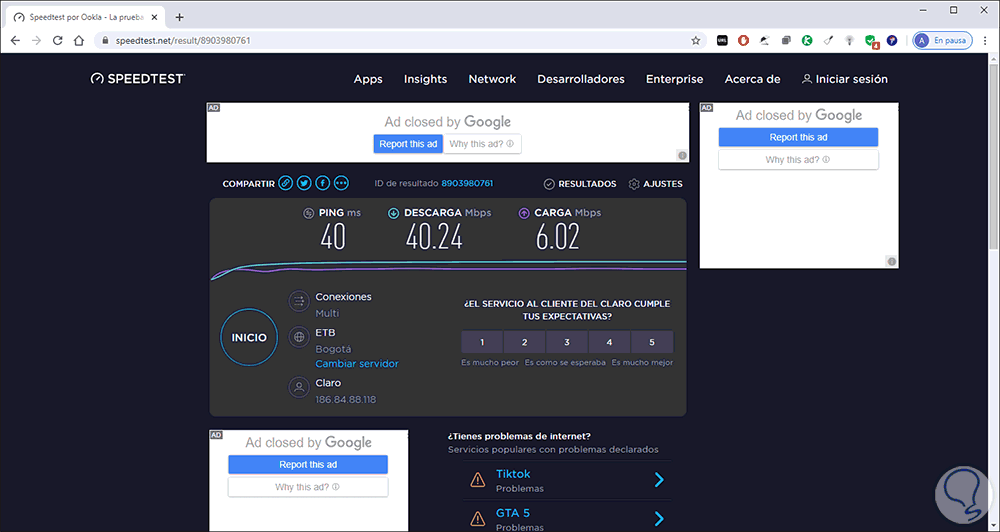Open the Insights menu
Viewport: 1000px width, 532px height.
pos(425,79)
